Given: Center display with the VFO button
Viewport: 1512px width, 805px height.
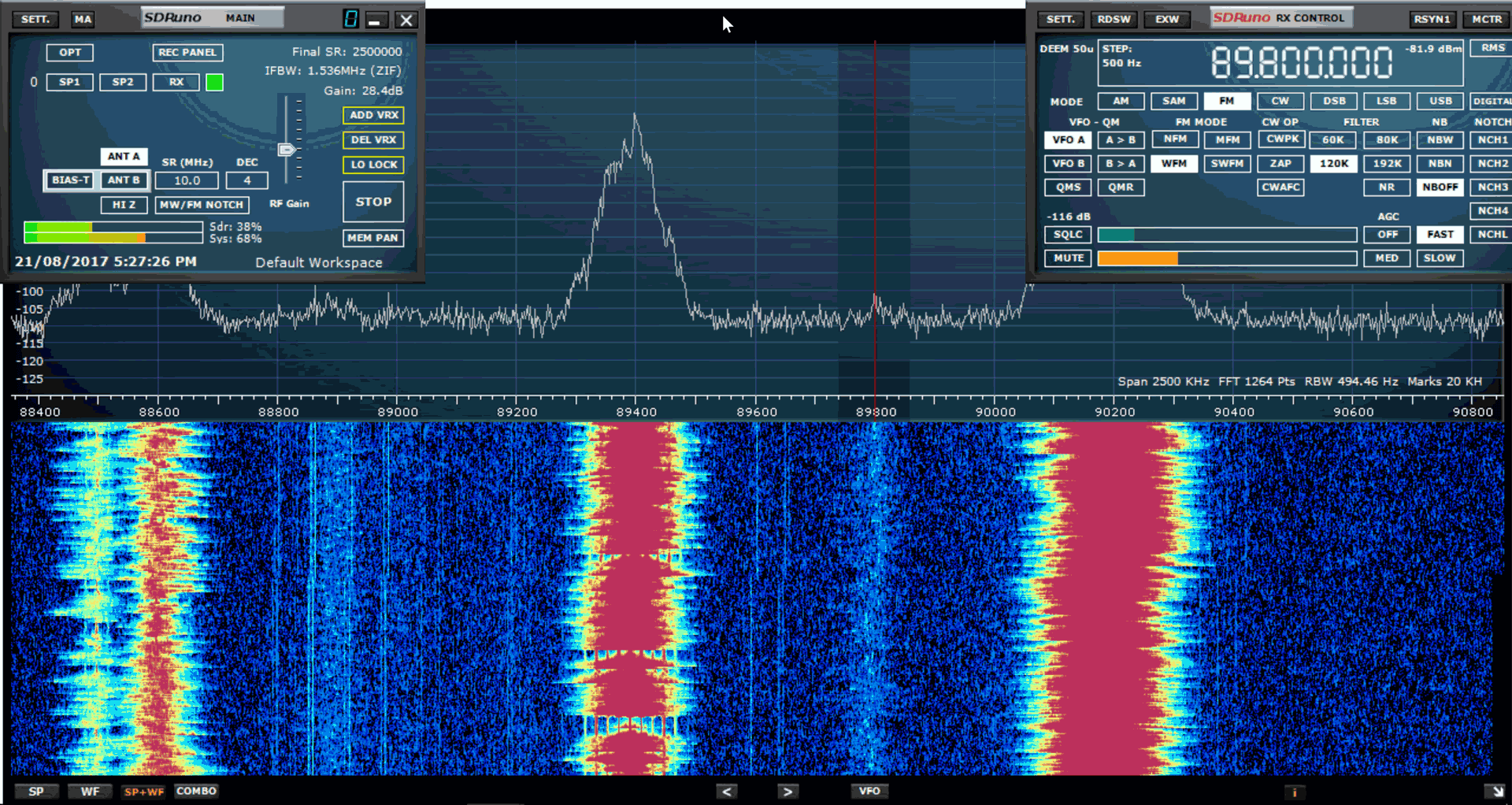Looking at the screenshot, I should 869,791.
